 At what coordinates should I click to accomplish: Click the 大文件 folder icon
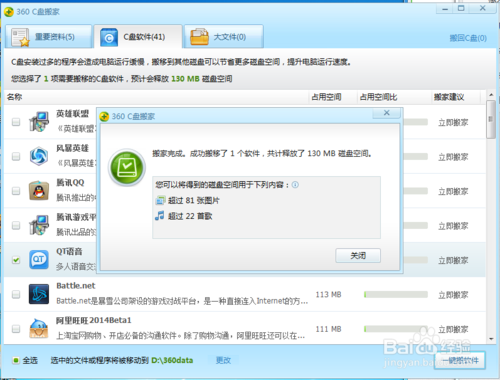[x=199, y=37]
